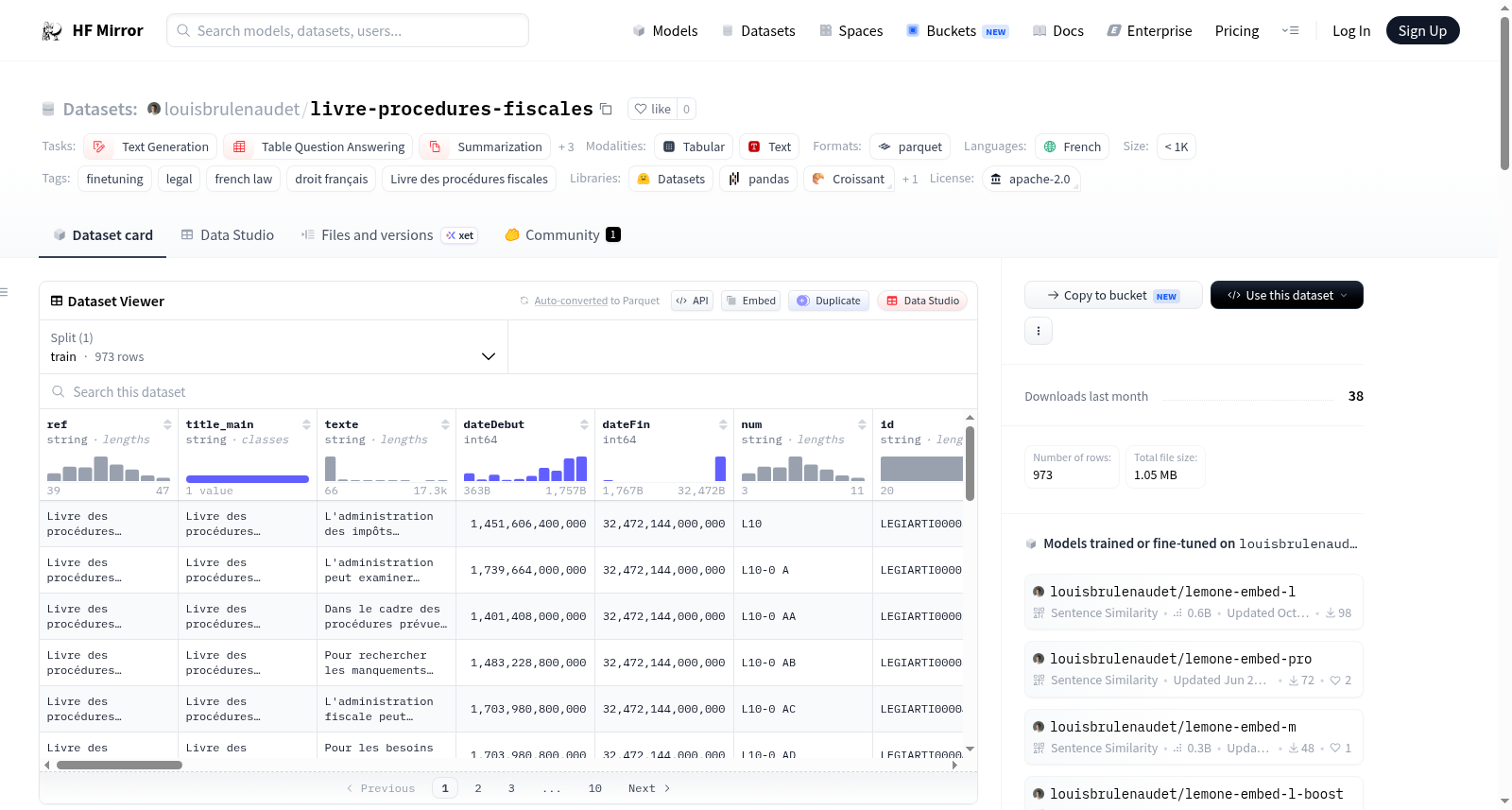Switch to the Dataset card tab
The height and width of the screenshot is (810, 1512).
102,235
